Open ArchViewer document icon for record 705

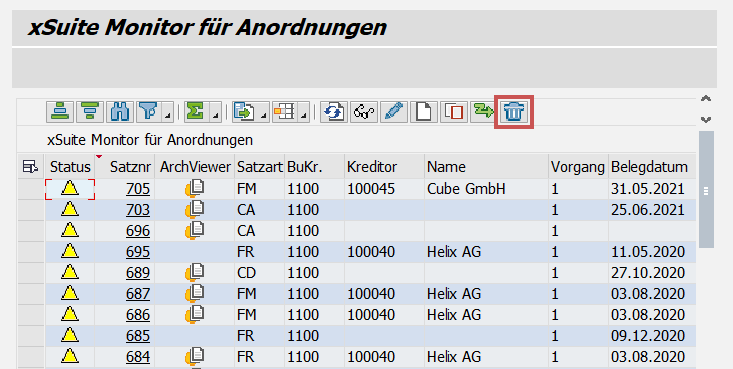coord(194,188)
